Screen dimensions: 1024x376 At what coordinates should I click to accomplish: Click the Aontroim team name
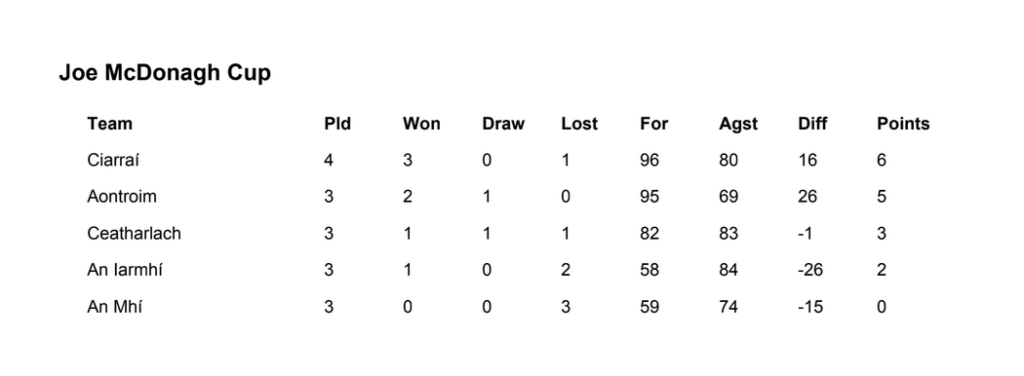pyautogui.click(x=121, y=196)
